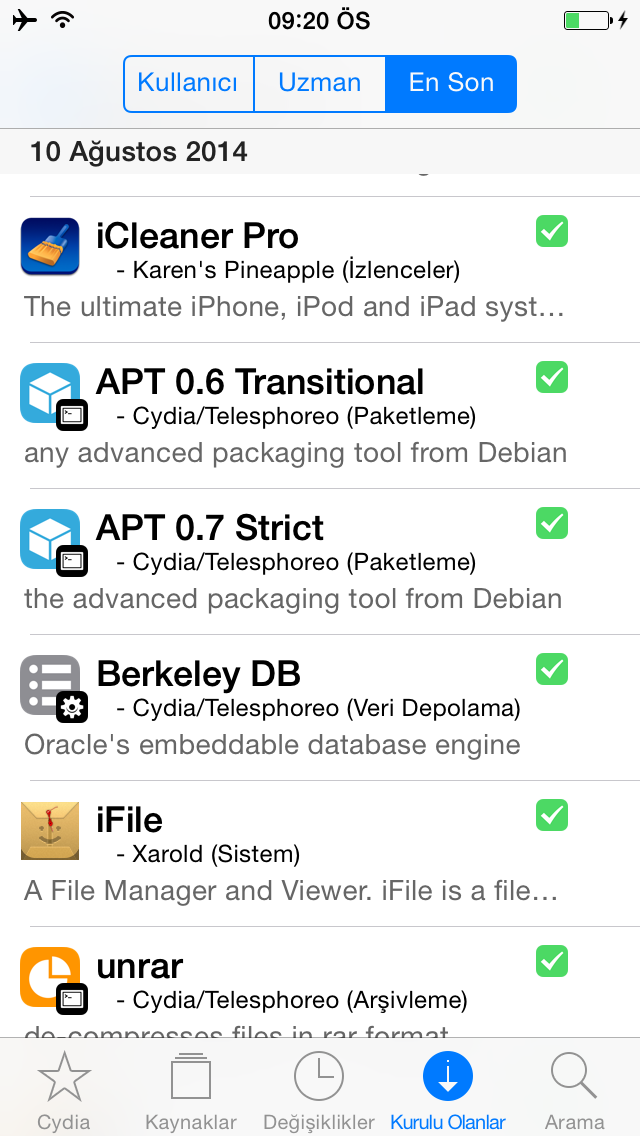Viewport: 640px width, 1136px height.
Task: Select the Kurulu Olanlar tab
Action: [x=447, y=1091]
